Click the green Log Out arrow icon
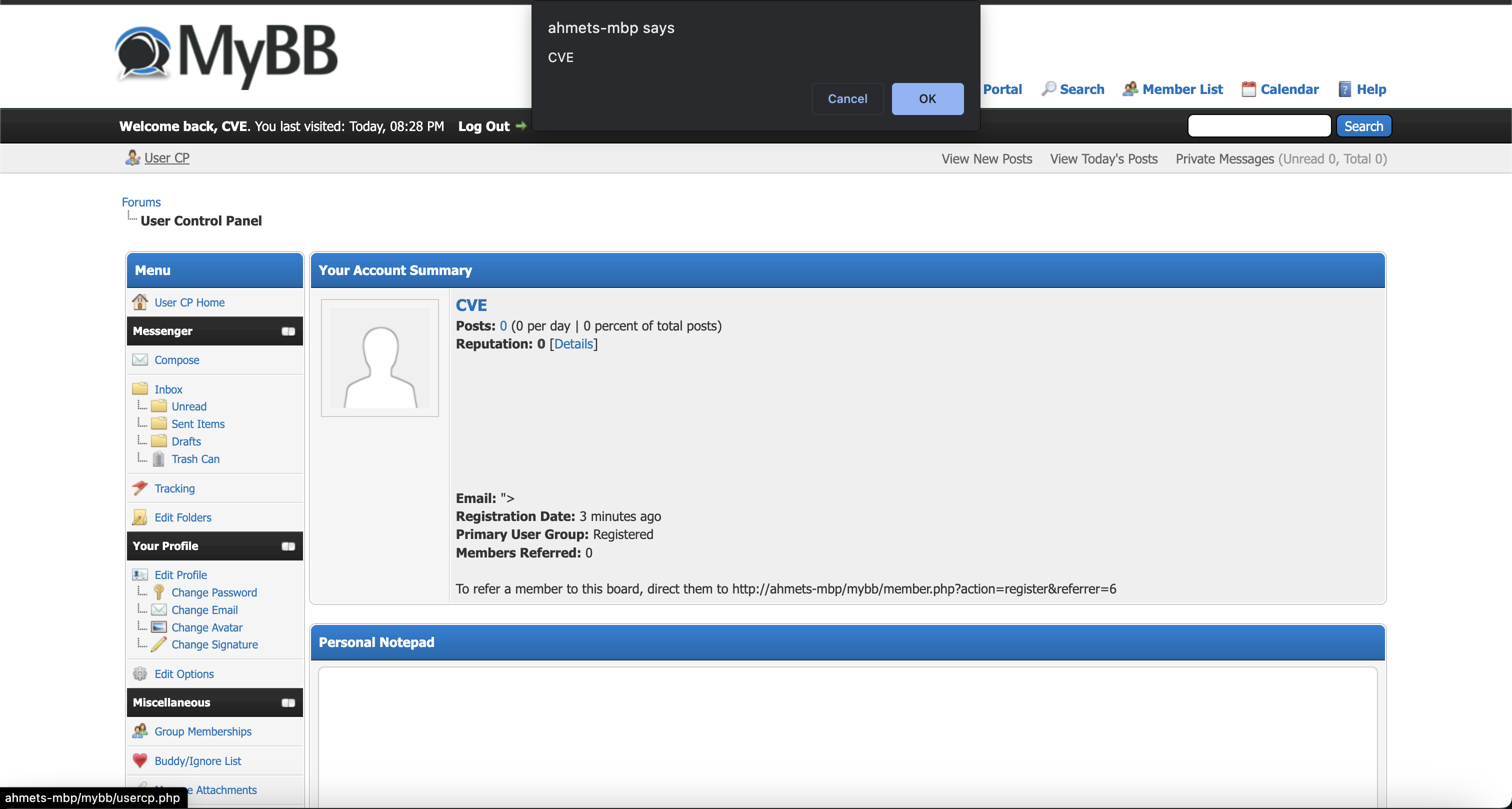This screenshot has width=1512, height=809. coord(520,125)
